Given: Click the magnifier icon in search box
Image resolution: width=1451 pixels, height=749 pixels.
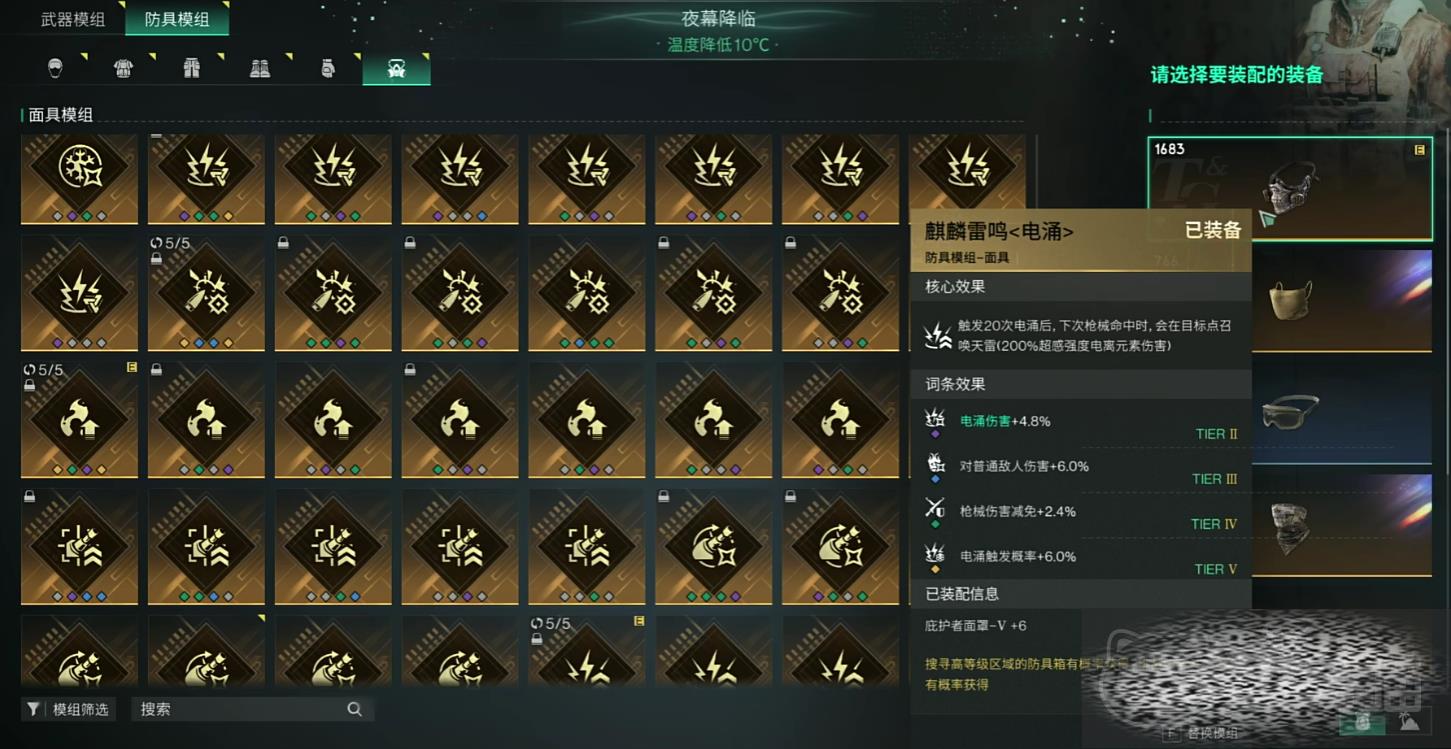Looking at the screenshot, I should tap(354, 709).
